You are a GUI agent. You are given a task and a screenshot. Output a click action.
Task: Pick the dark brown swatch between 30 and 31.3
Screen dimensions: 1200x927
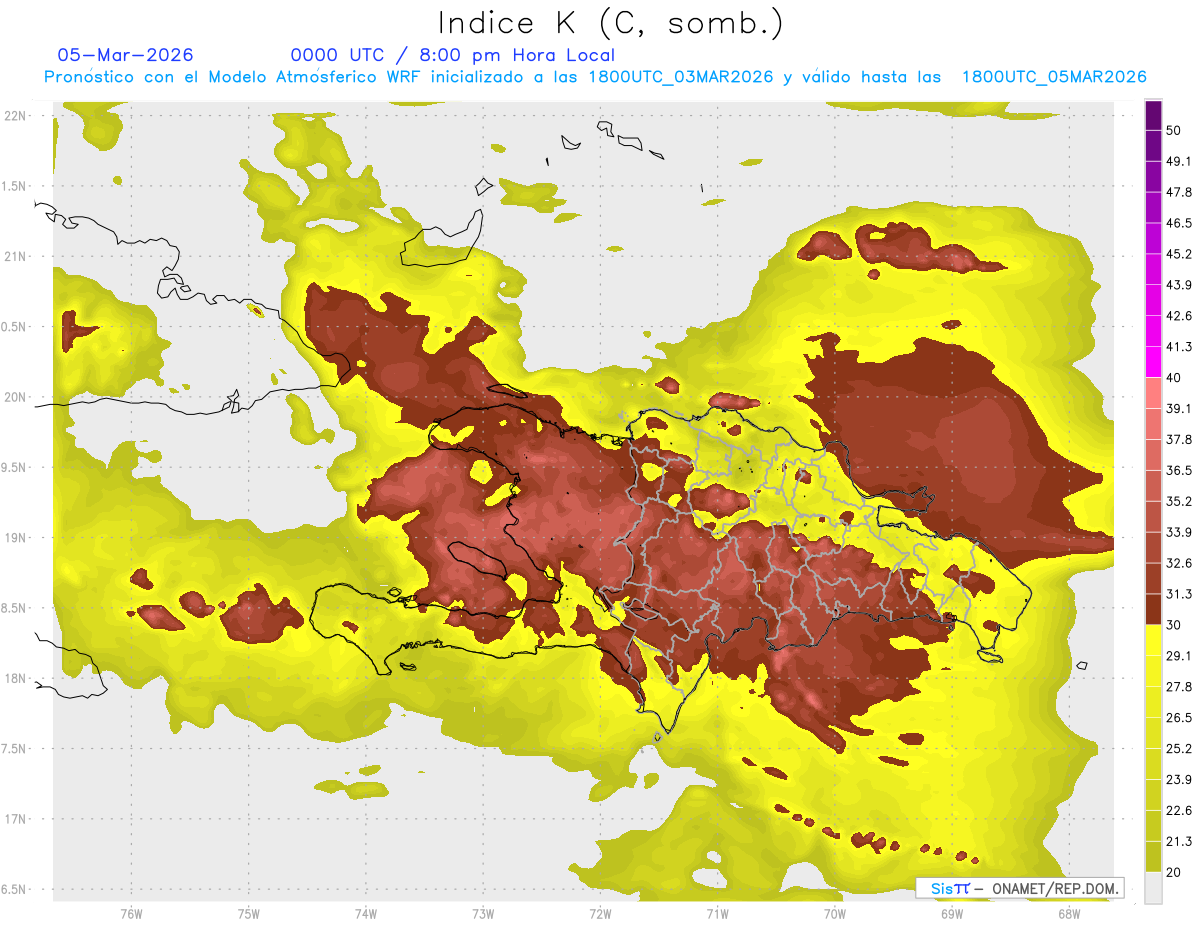pos(1153,609)
